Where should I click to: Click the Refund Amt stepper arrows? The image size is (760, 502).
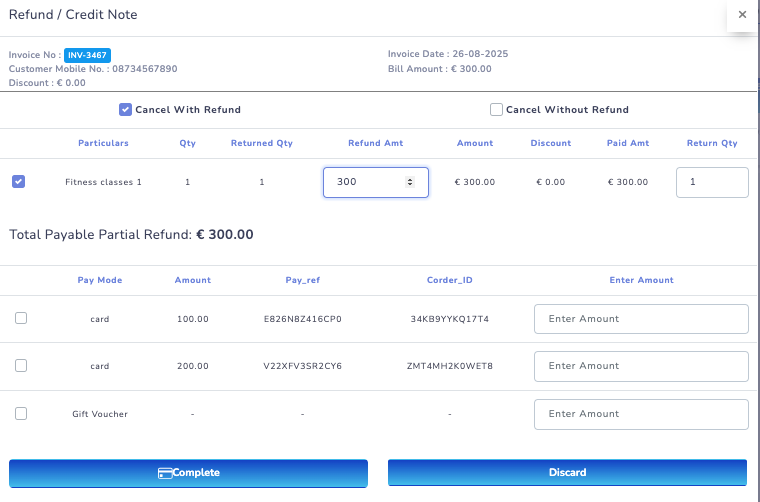(x=409, y=182)
